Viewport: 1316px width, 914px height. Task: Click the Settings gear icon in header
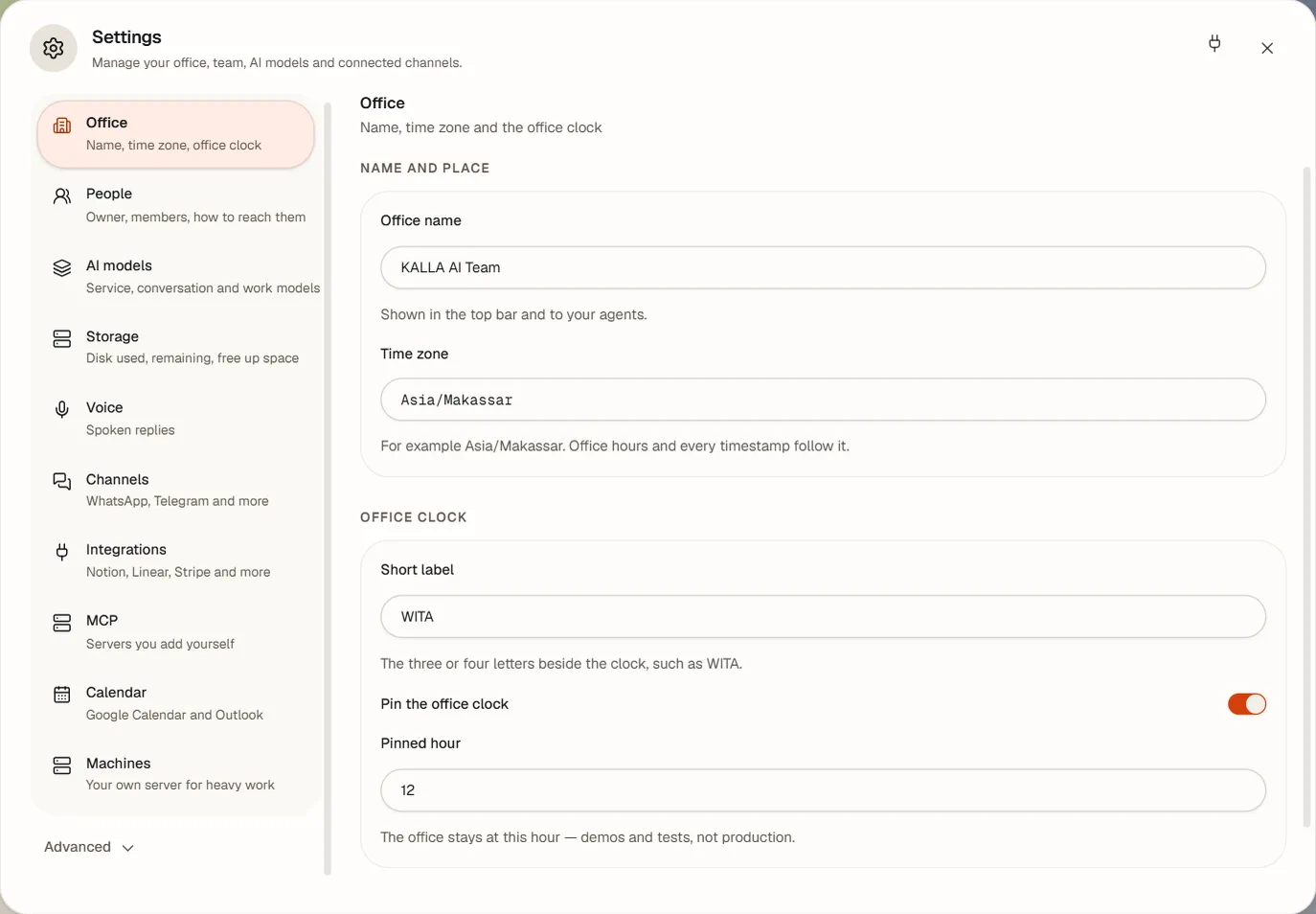(54, 48)
